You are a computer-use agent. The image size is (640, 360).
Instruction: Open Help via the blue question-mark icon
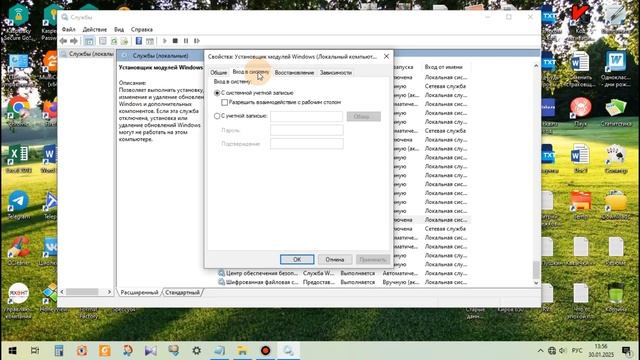pos(139,41)
